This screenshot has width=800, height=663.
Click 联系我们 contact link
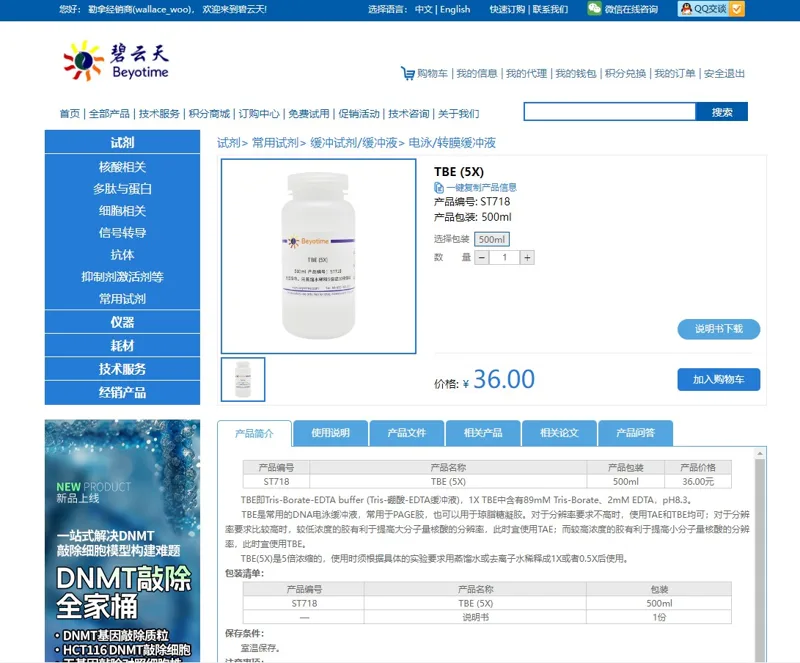click(x=550, y=9)
